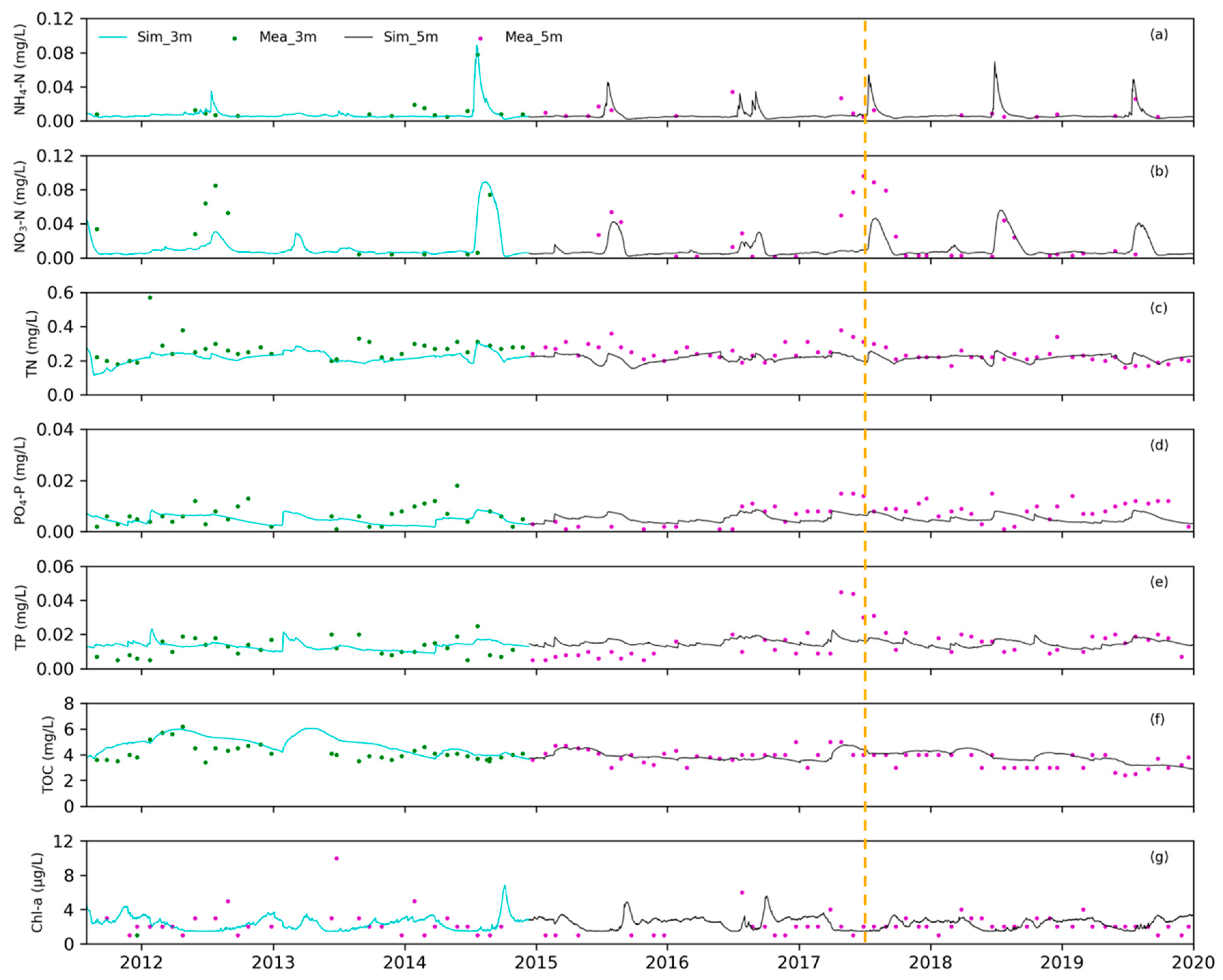1223x980 pixels.
Task: Click the tallest NH4-N peak in 2014
Action: click(477, 46)
